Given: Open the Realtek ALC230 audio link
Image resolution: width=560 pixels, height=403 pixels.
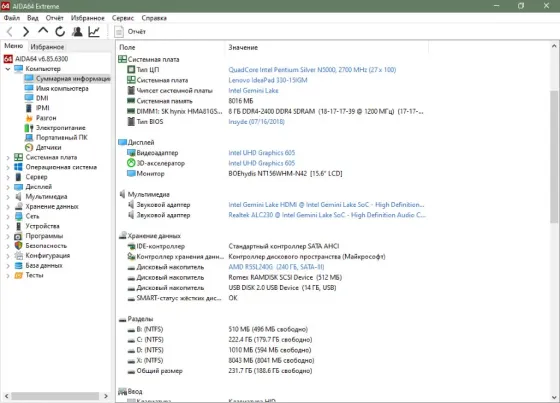Looking at the screenshot, I should (327, 215).
